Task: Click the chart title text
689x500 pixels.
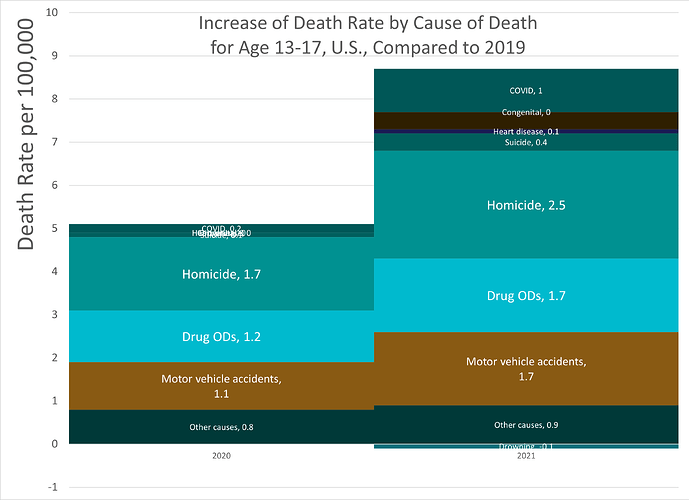Action: [x=368, y=35]
